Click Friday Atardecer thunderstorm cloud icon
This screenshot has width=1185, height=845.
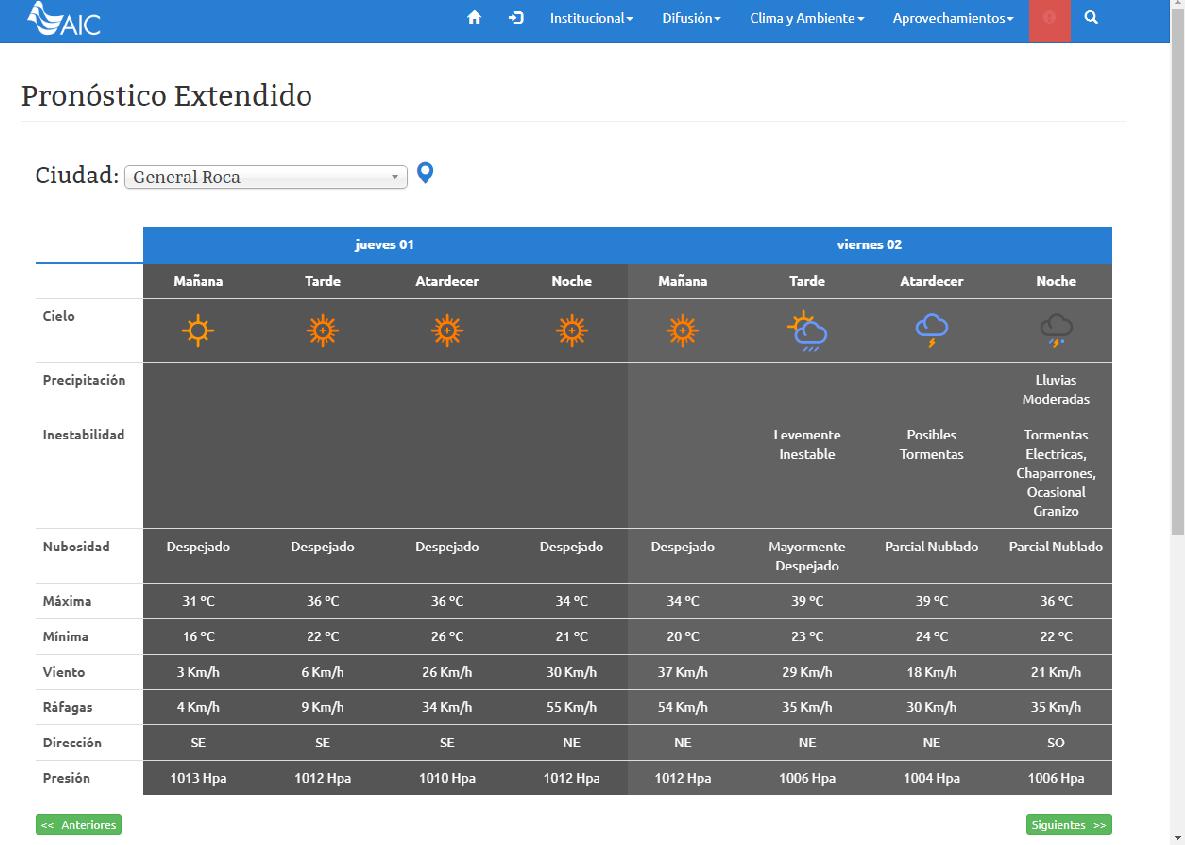tap(931, 330)
